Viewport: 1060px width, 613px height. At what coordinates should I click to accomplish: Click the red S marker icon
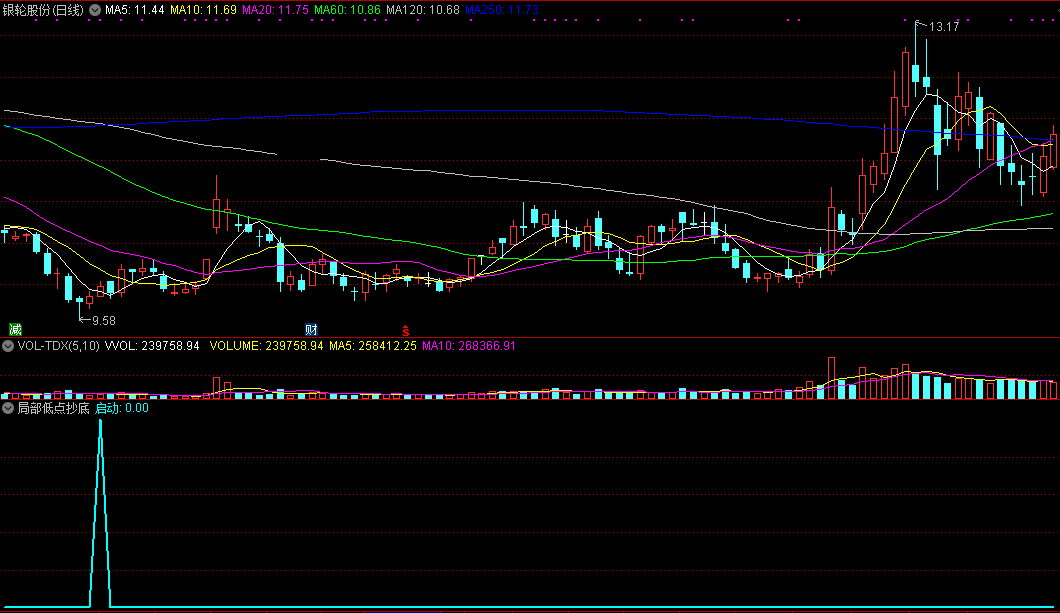coord(406,330)
